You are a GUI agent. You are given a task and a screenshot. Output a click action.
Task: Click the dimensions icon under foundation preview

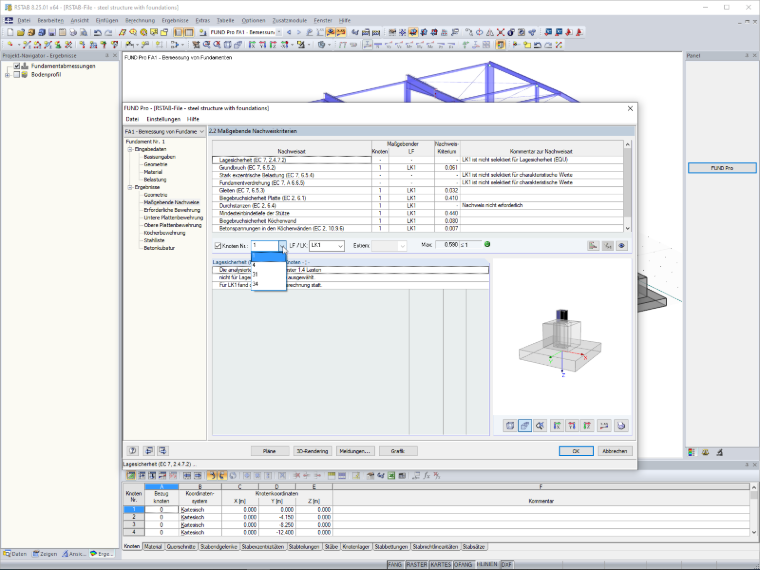[604, 426]
